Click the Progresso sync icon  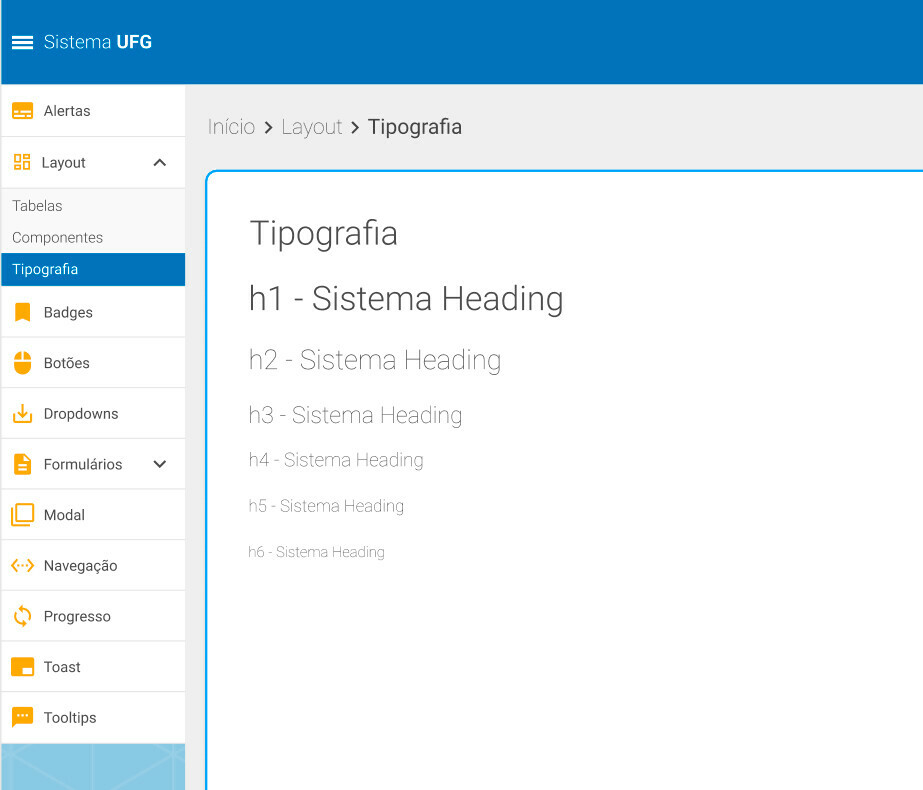pyautogui.click(x=22, y=616)
